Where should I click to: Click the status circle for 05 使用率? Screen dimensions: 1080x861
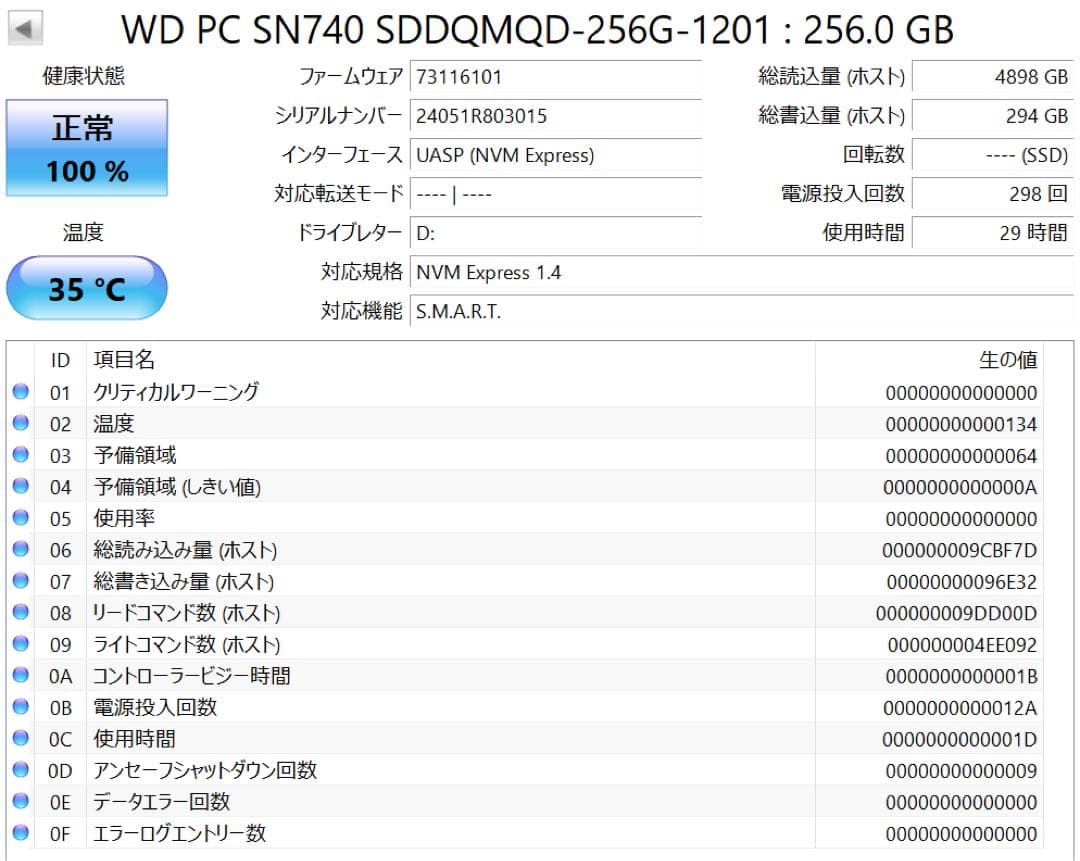(x=21, y=517)
